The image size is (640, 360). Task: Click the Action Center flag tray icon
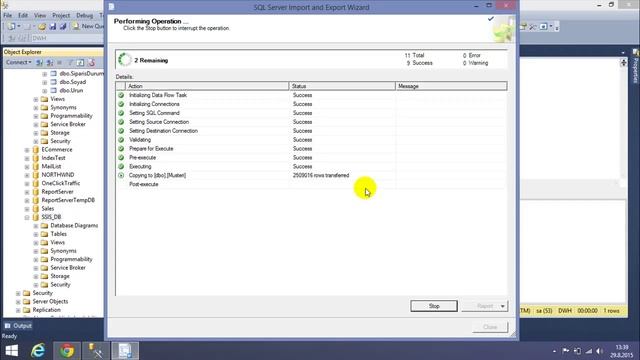[566, 351]
